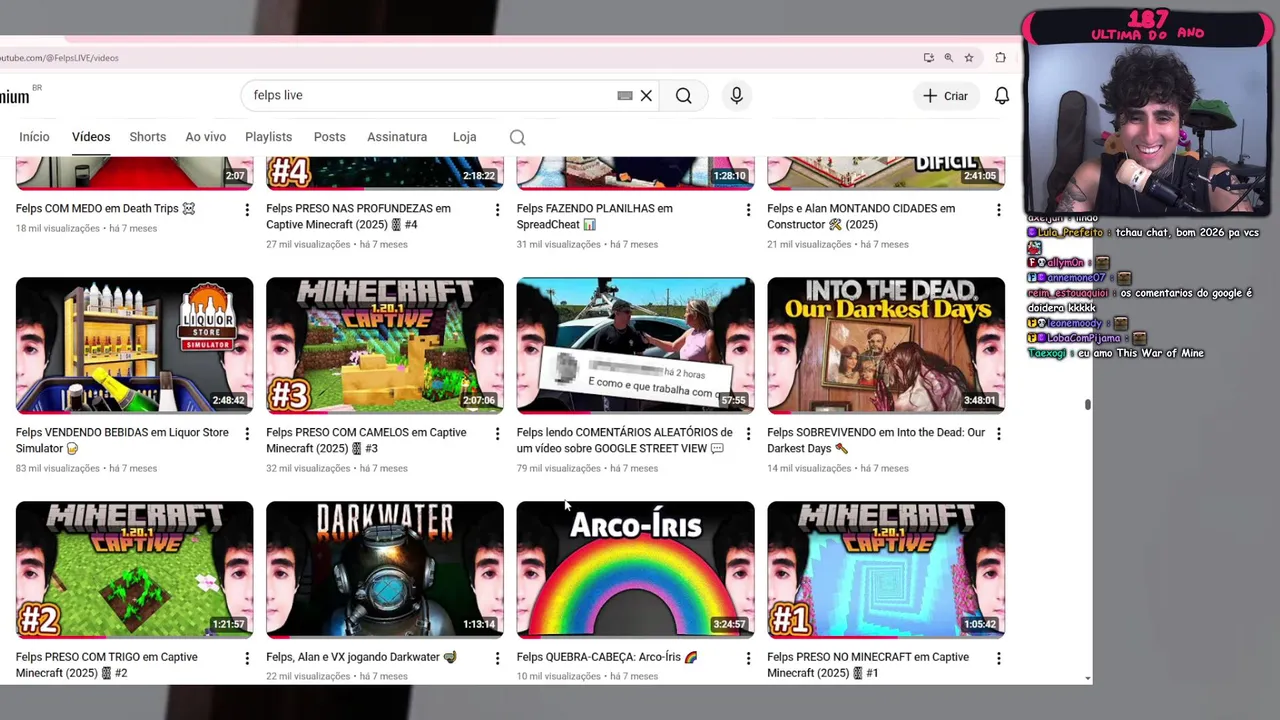This screenshot has height=720, width=1280.
Task: Click the zoom magnifier icon in address bar
Action: click(x=948, y=58)
